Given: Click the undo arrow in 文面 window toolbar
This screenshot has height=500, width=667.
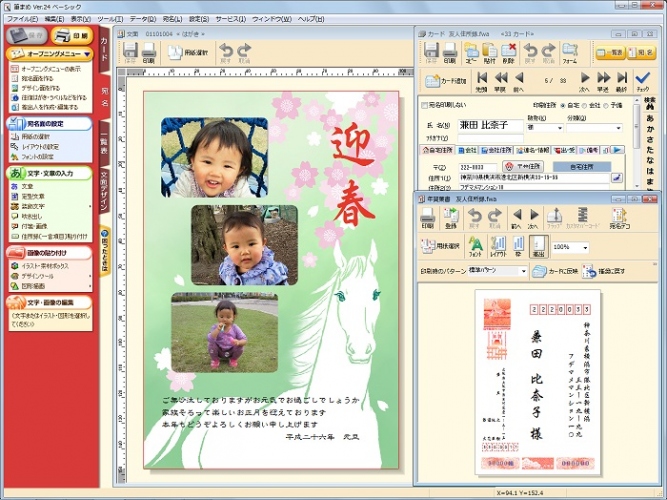Looking at the screenshot, I should [x=225, y=53].
